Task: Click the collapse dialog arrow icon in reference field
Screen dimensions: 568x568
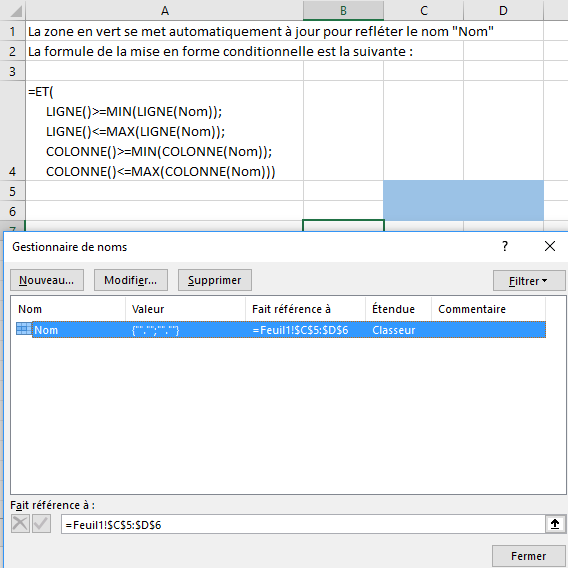Action: [555, 524]
